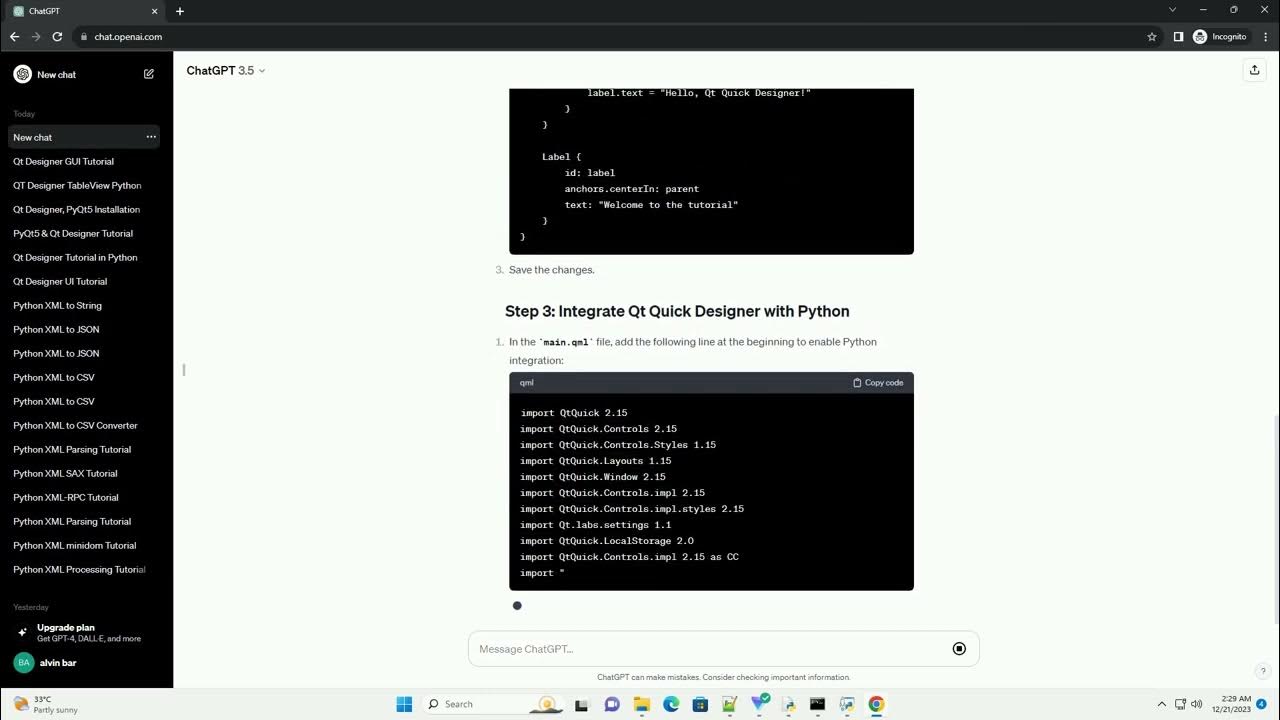Open Python XML SAX Tutorial chat
1280x720 pixels.
(65, 473)
